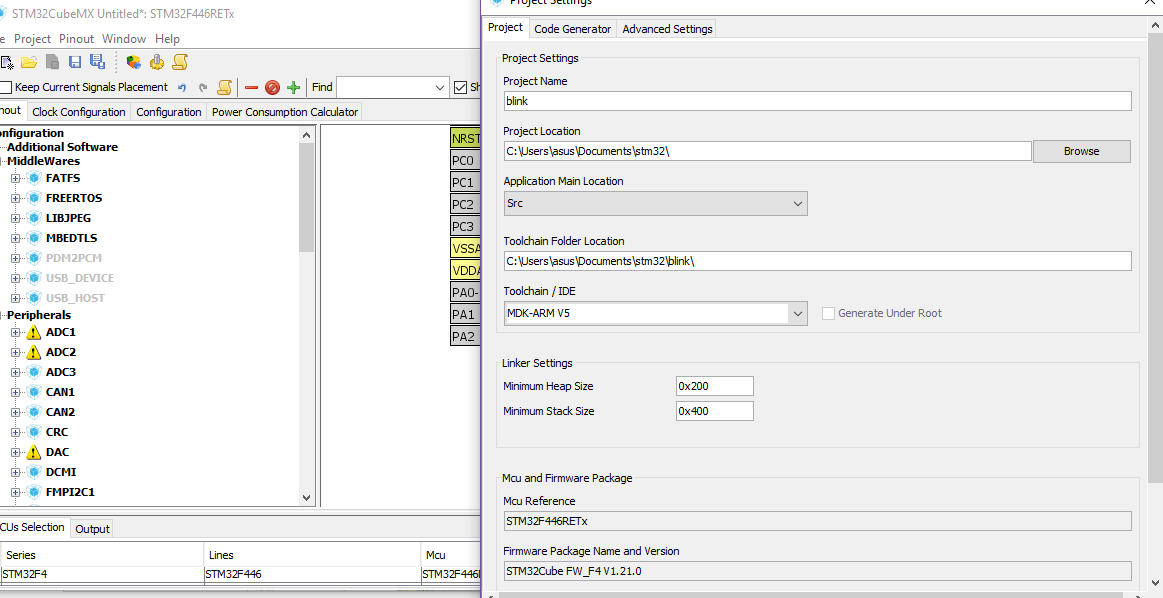This screenshot has height=598, width=1163.
Task: Click the NRST pin on chip
Action: coord(466,139)
